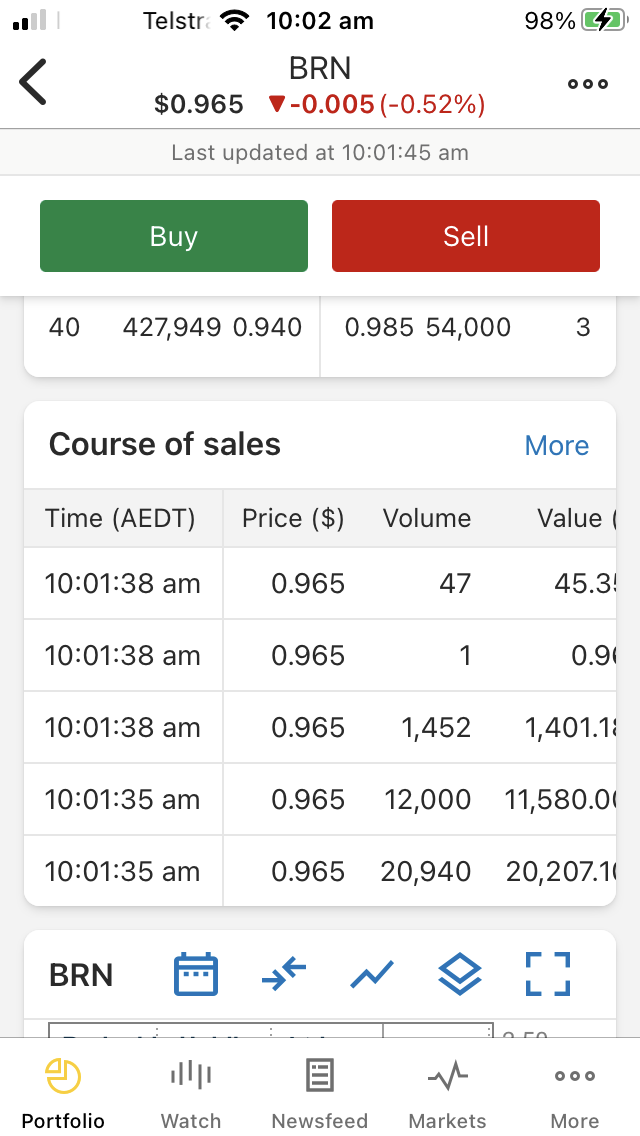Image resolution: width=640 pixels, height=1136 pixels.
Task: Expand chart to fullscreen
Action: pyautogui.click(x=547, y=974)
